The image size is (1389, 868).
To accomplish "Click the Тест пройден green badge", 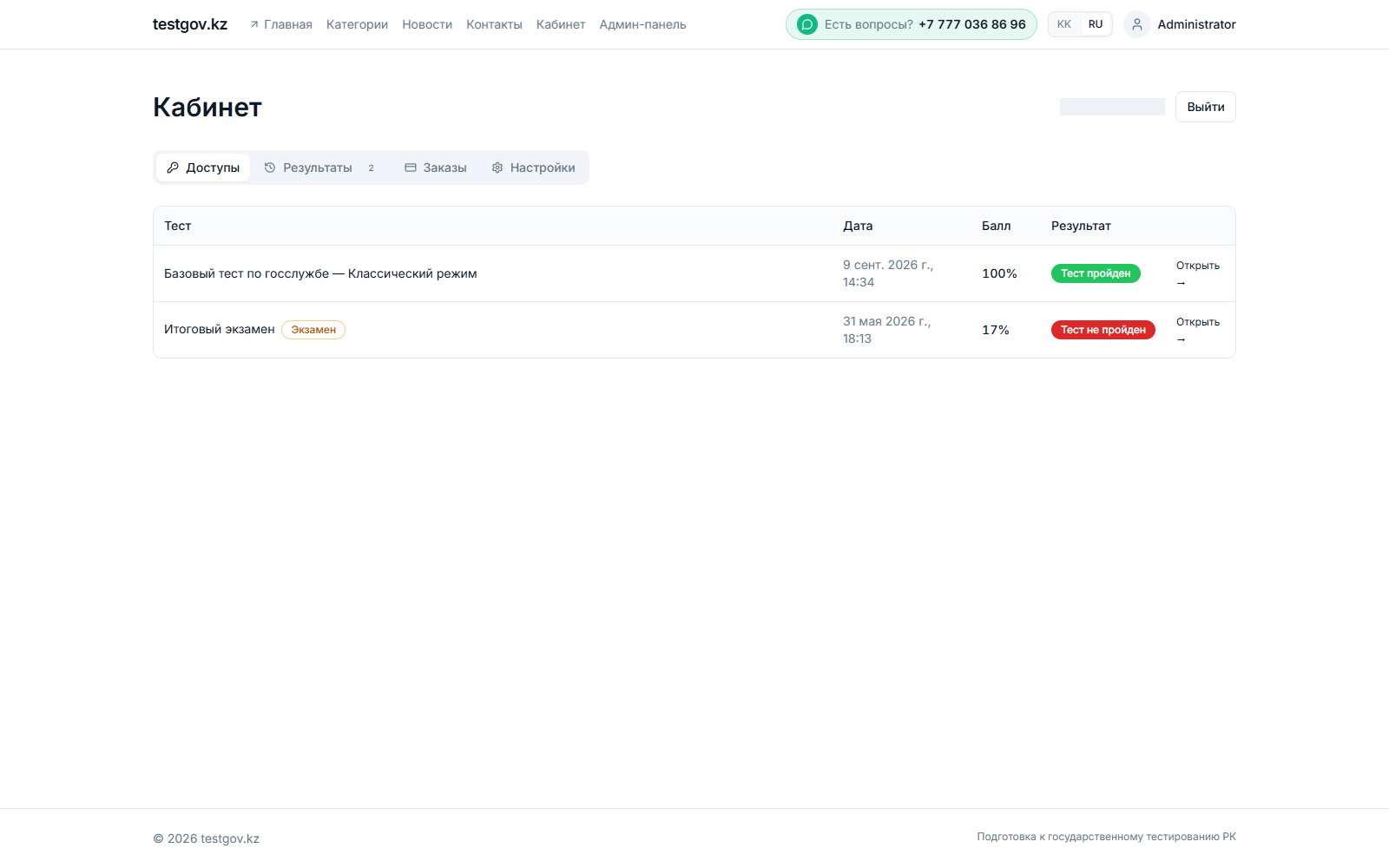I will [1096, 273].
